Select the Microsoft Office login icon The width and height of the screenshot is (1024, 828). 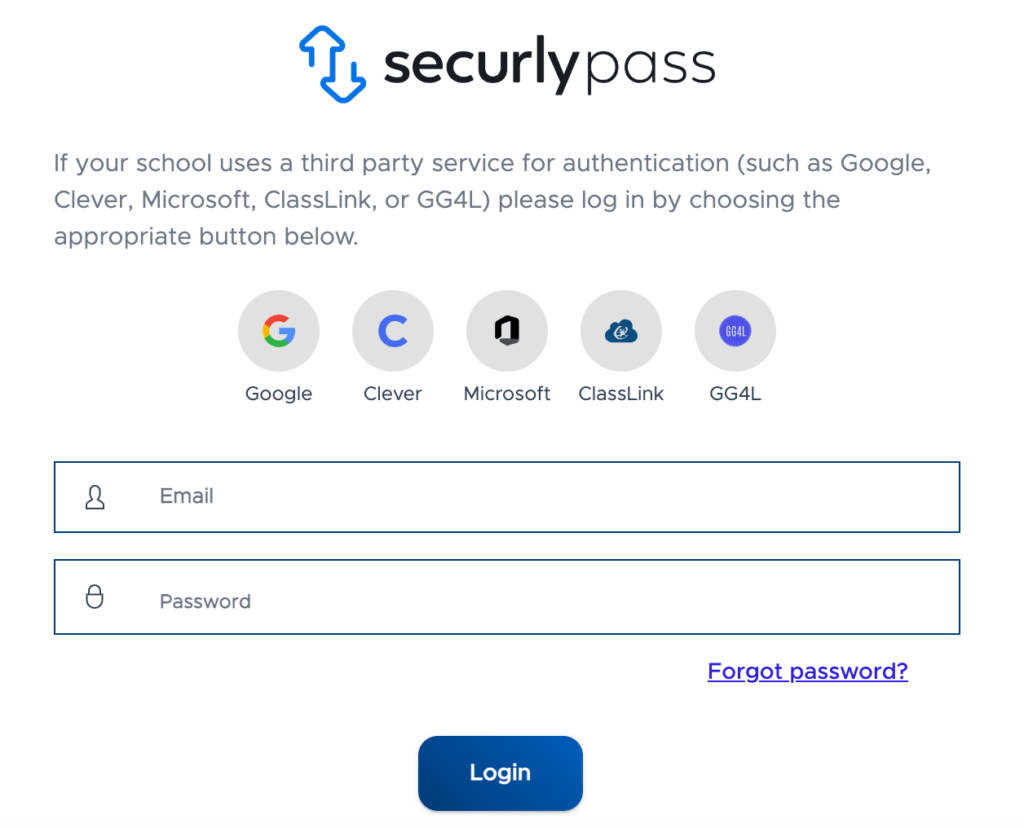tap(507, 331)
